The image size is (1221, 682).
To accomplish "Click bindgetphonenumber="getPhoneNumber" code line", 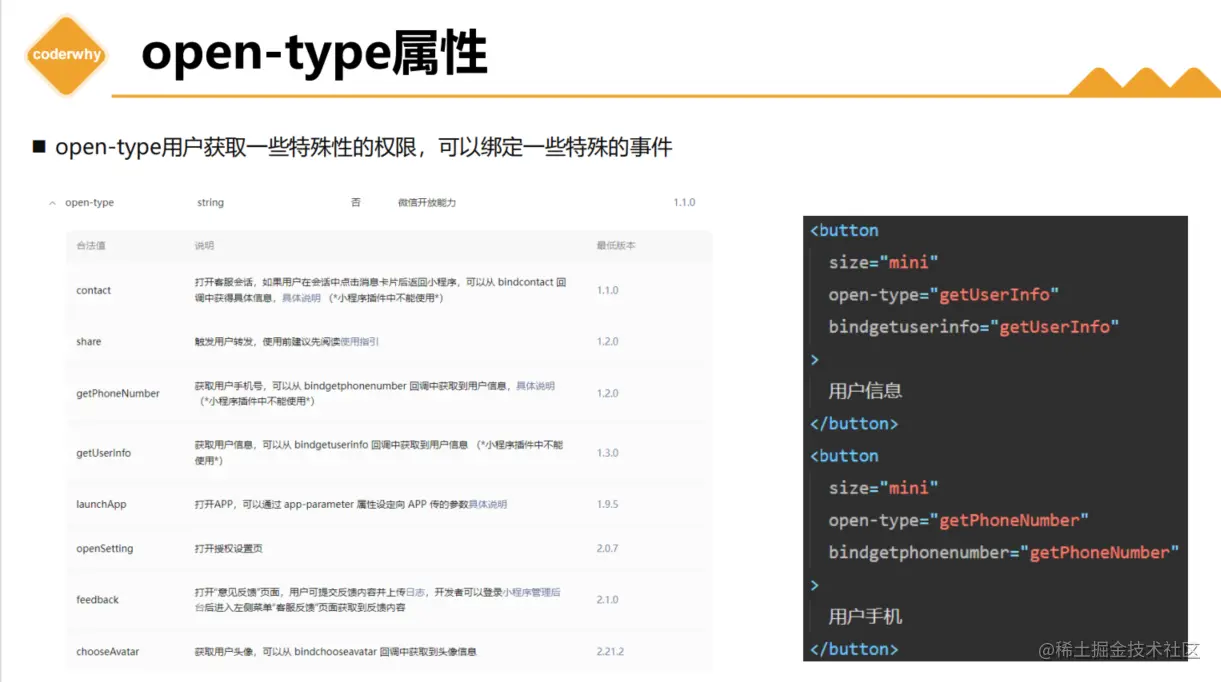I will pos(1003,553).
